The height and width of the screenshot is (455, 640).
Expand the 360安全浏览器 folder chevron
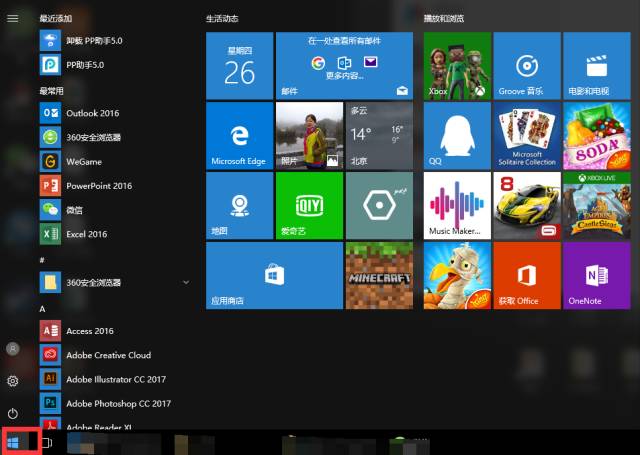[x=186, y=282]
